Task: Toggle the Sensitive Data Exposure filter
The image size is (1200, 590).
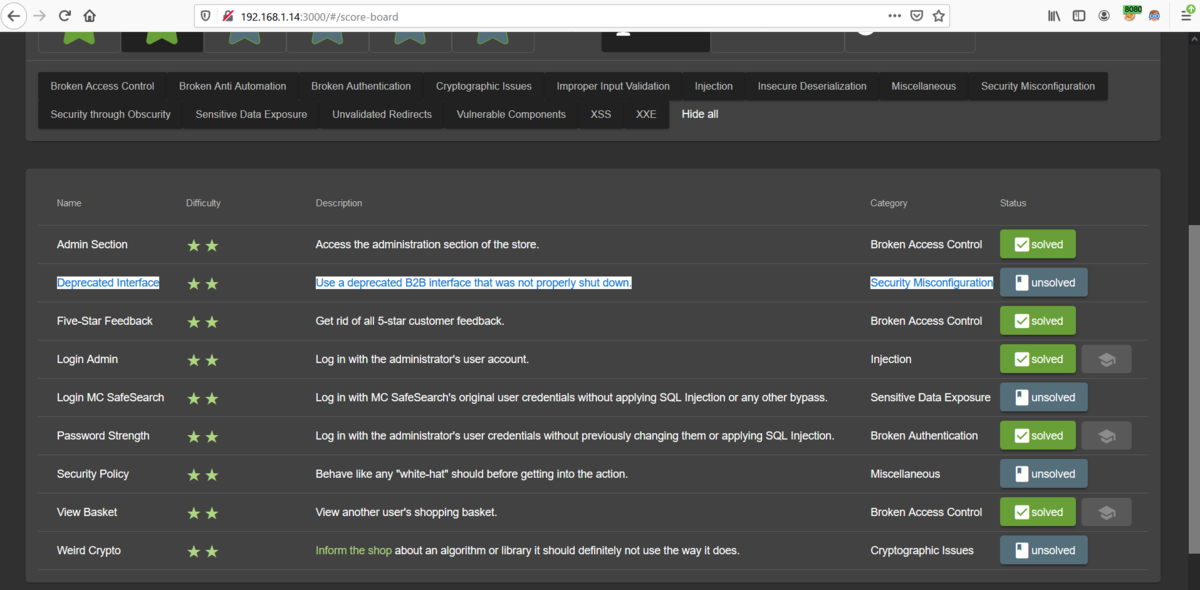Action: 251,114
